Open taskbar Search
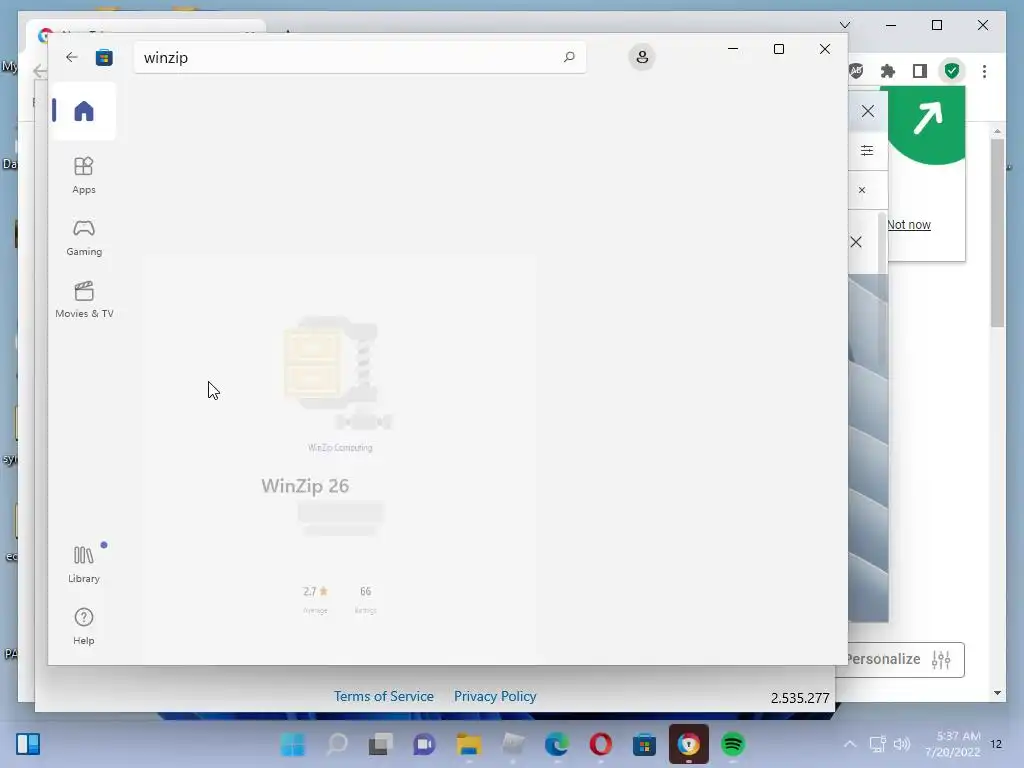Image resolution: width=1024 pixels, height=768 pixels. coord(337,744)
